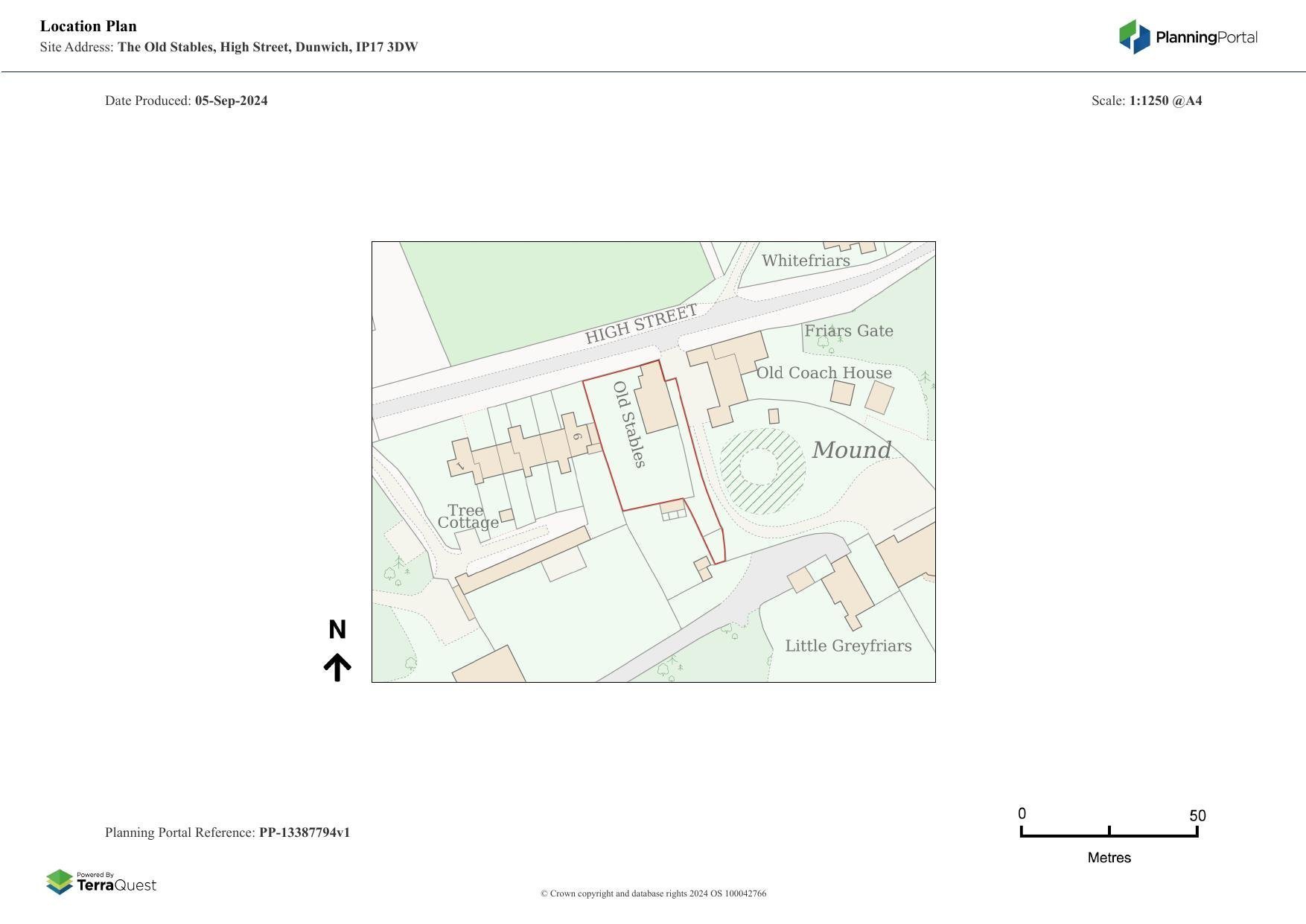Screen dimensions: 1306x924
Task: Click house number 6 on the terrace
Action: 577,436
